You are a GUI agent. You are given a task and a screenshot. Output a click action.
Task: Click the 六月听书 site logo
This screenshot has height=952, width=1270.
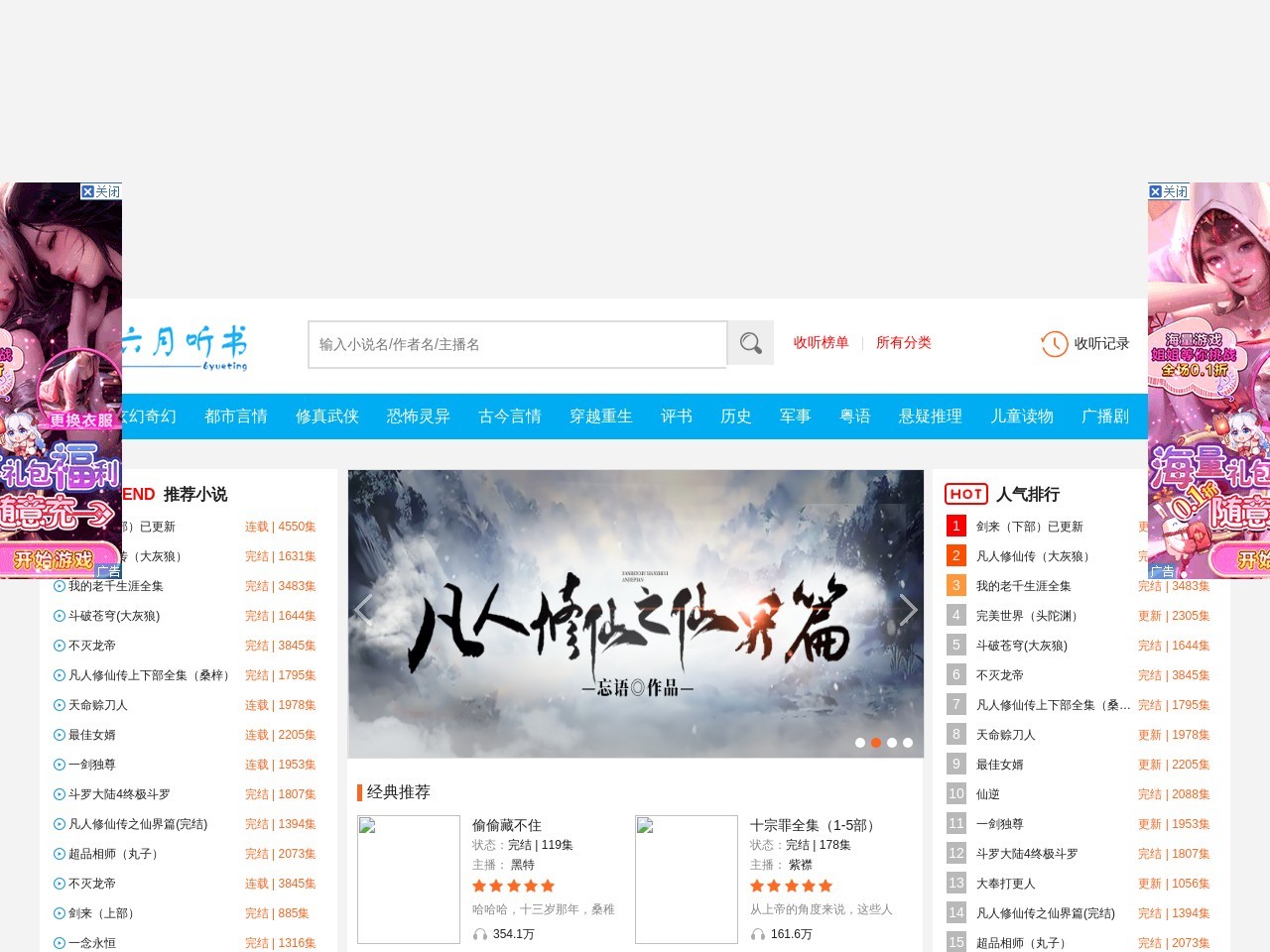tap(185, 347)
